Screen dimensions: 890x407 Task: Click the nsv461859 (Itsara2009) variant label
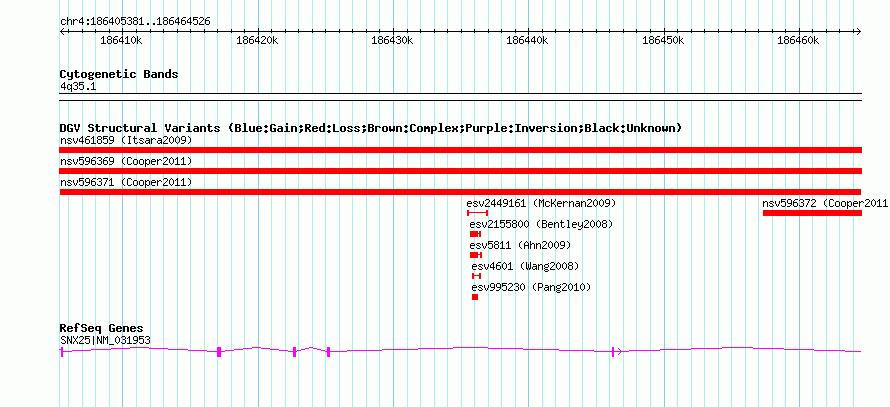126,140
